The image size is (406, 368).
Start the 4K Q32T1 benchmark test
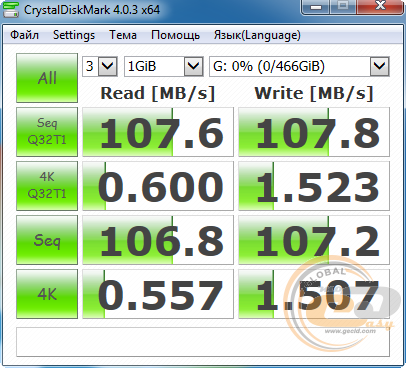(x=47, y=186)
